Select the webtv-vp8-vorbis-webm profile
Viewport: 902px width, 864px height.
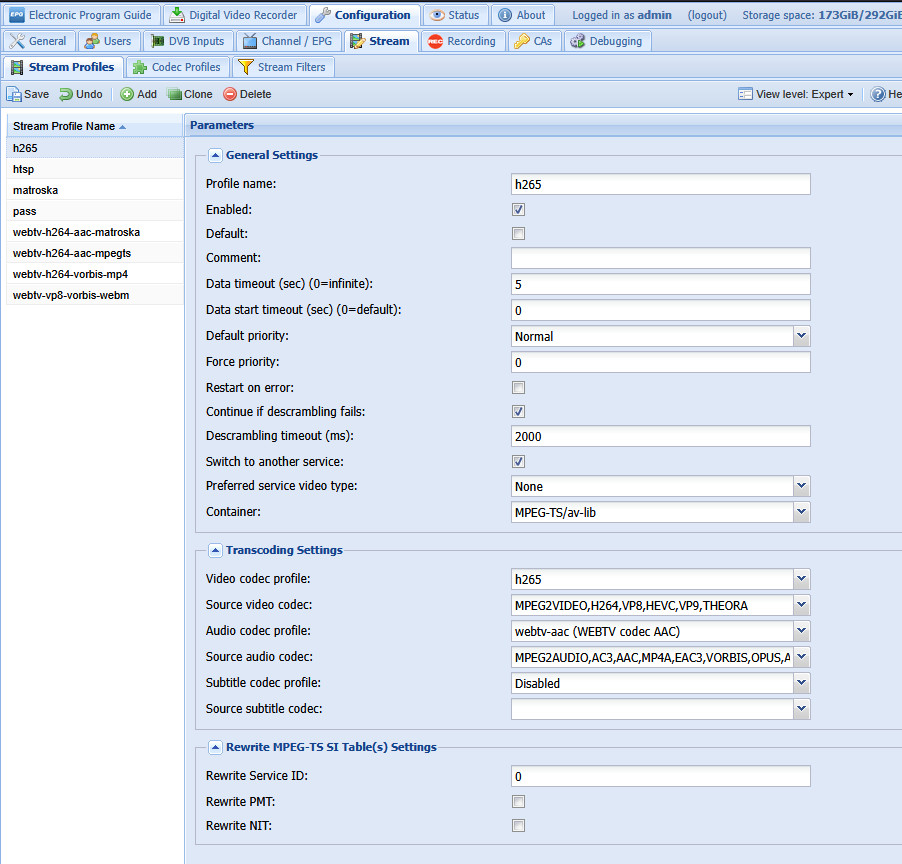click(x=71, y=295)
